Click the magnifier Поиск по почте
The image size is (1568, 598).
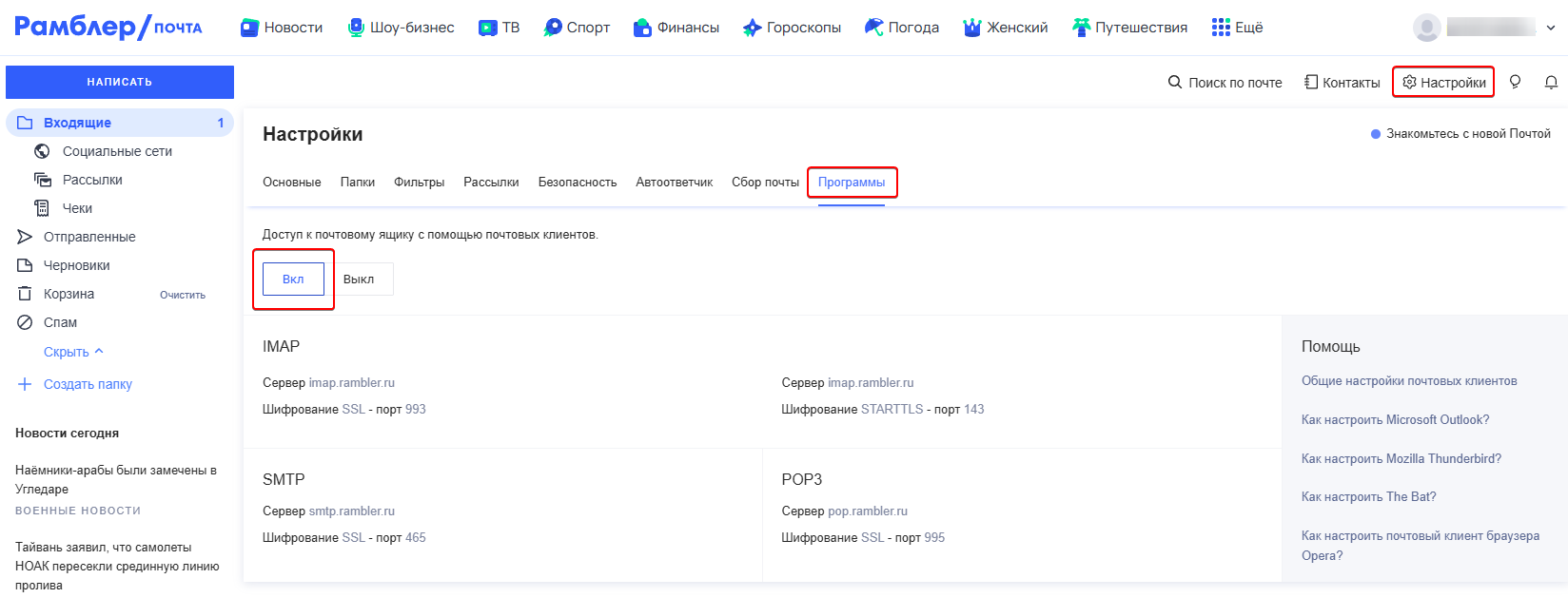[x=1175, y=83]
